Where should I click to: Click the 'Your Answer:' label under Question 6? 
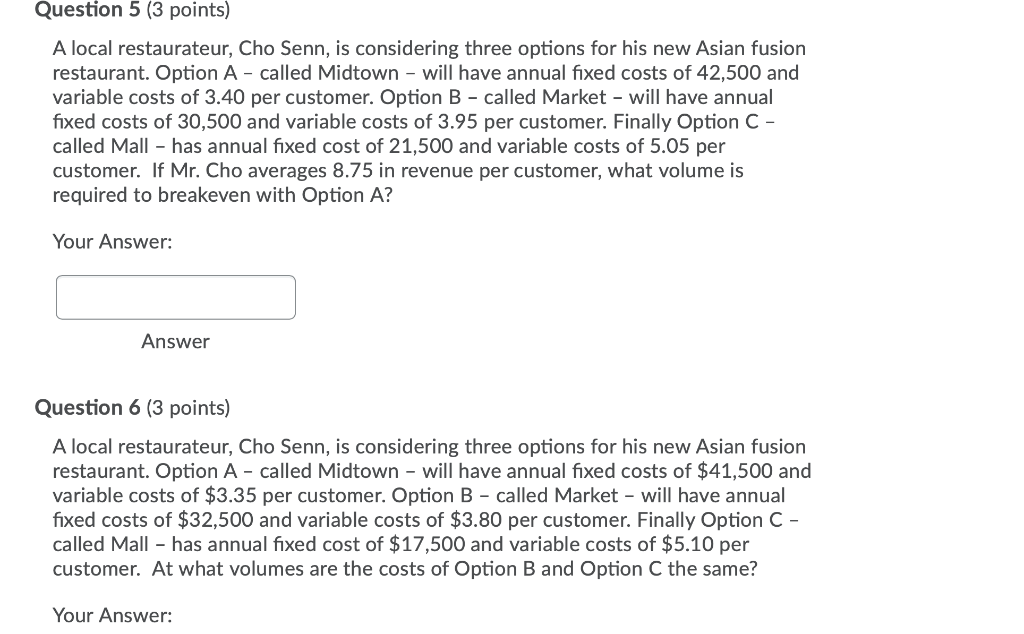pos(112,615)
